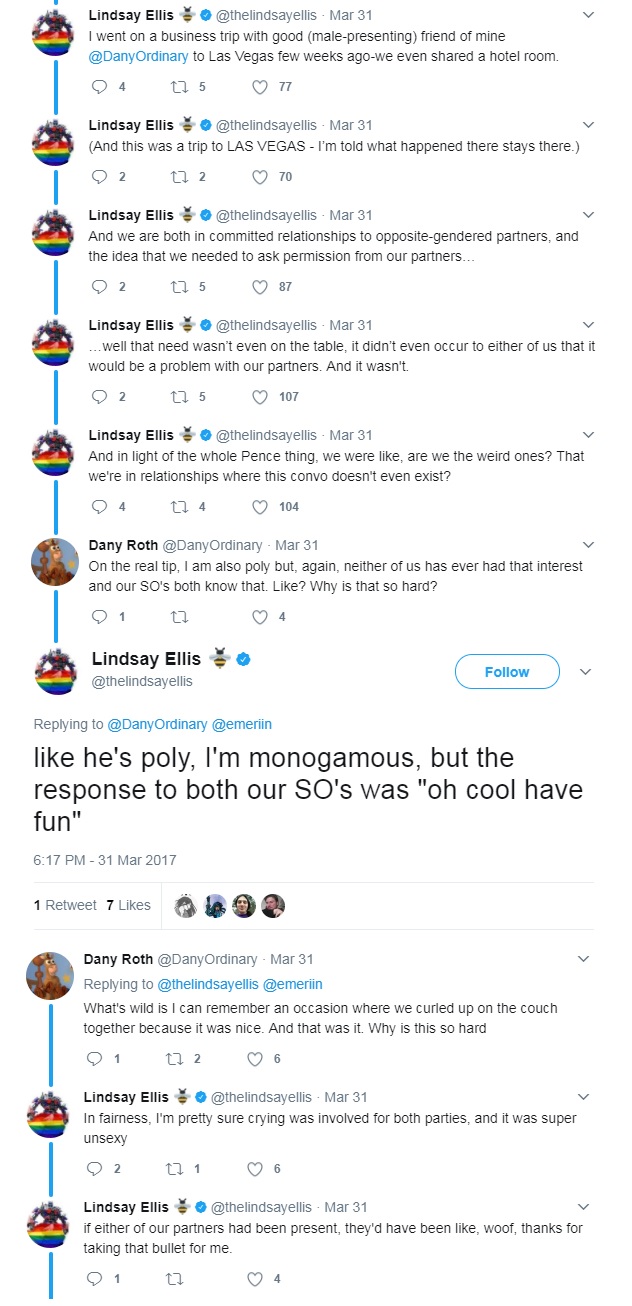
Task: Like the tweet with 107 likes
Action: pos(260,397)
